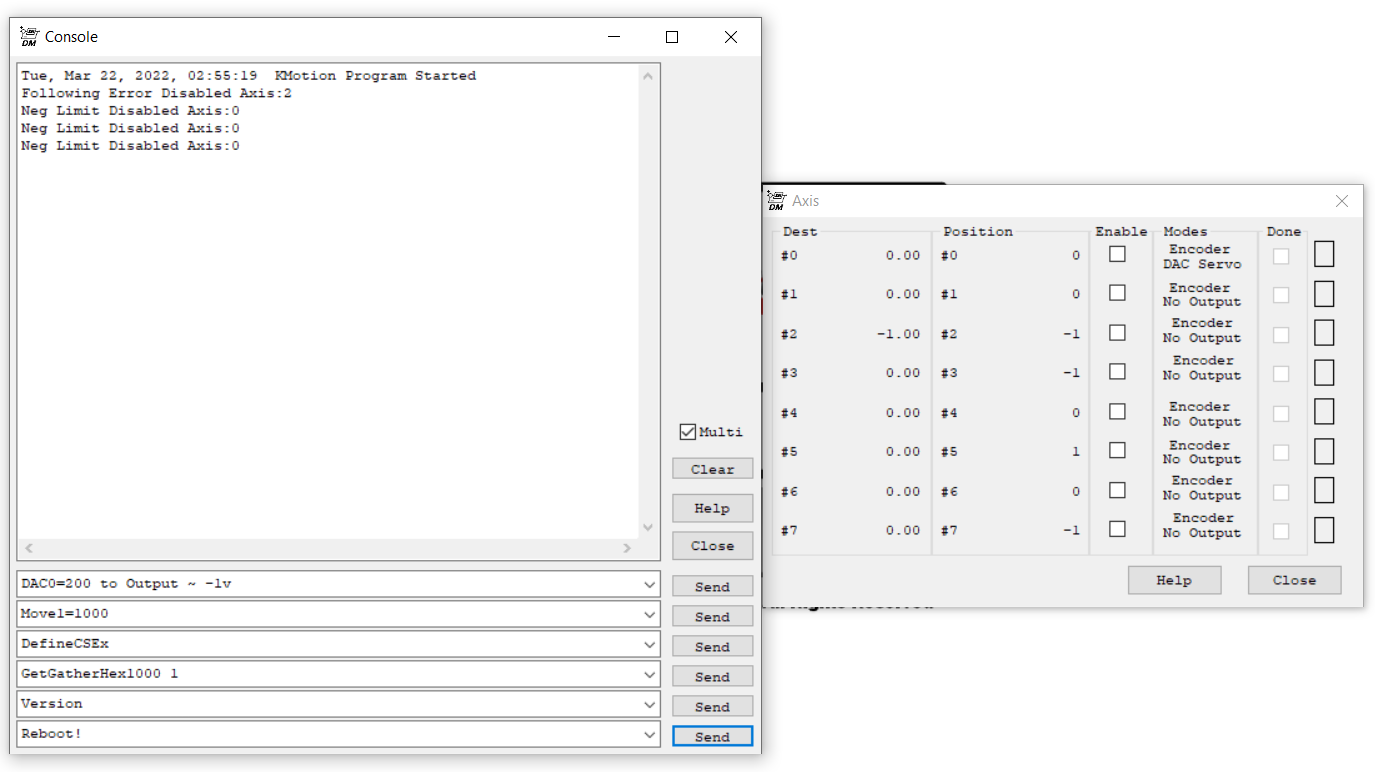Click the status indicator box for axis #3
The height and width of the screenshot is (772, 1375).
[x=1323, y=373]
